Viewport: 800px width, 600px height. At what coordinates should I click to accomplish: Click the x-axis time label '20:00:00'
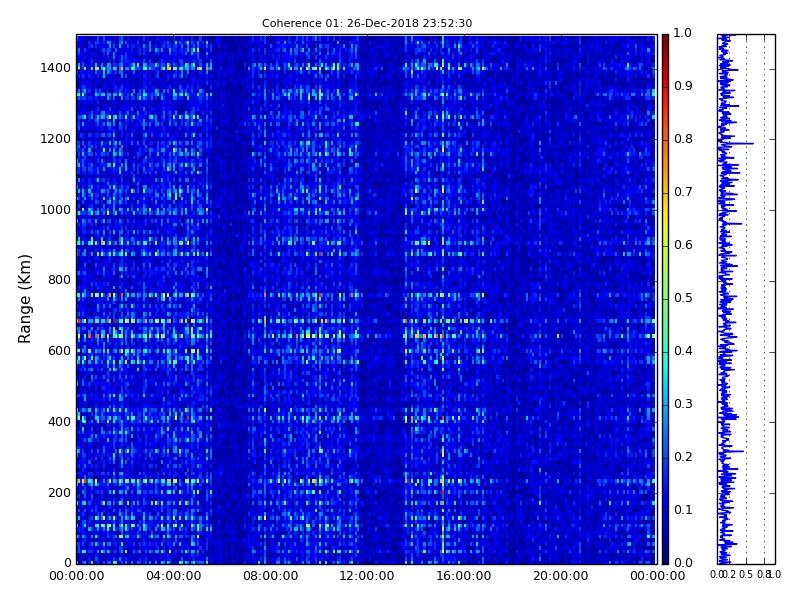click(x=561, y=576)
